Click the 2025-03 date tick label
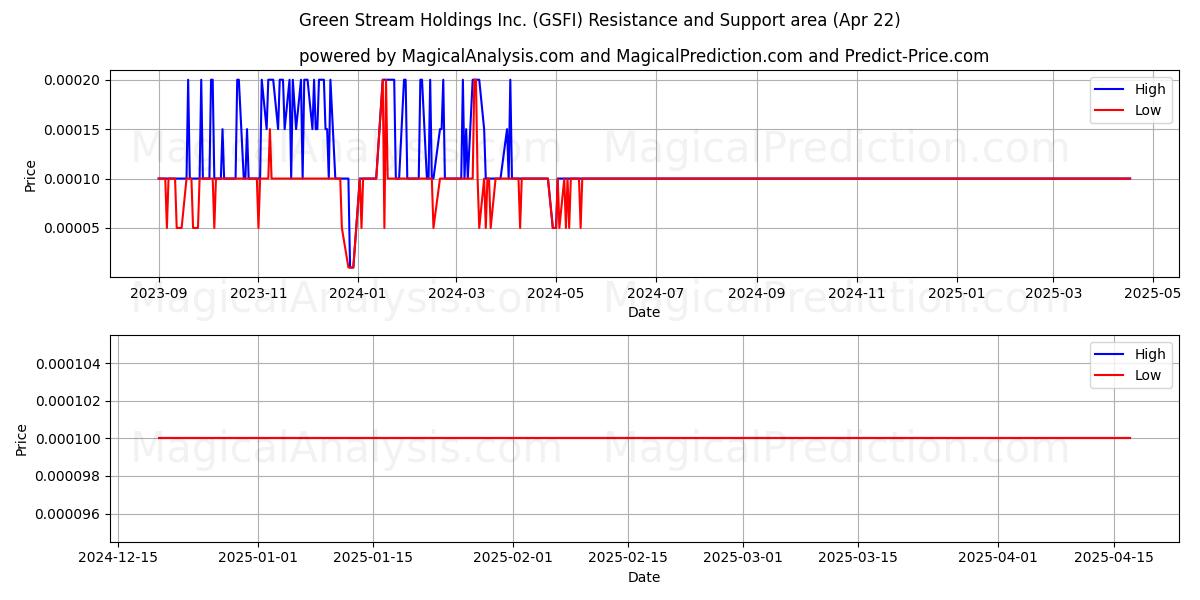The width and height of the screenshot is (1200, 600). [1052, 294]
